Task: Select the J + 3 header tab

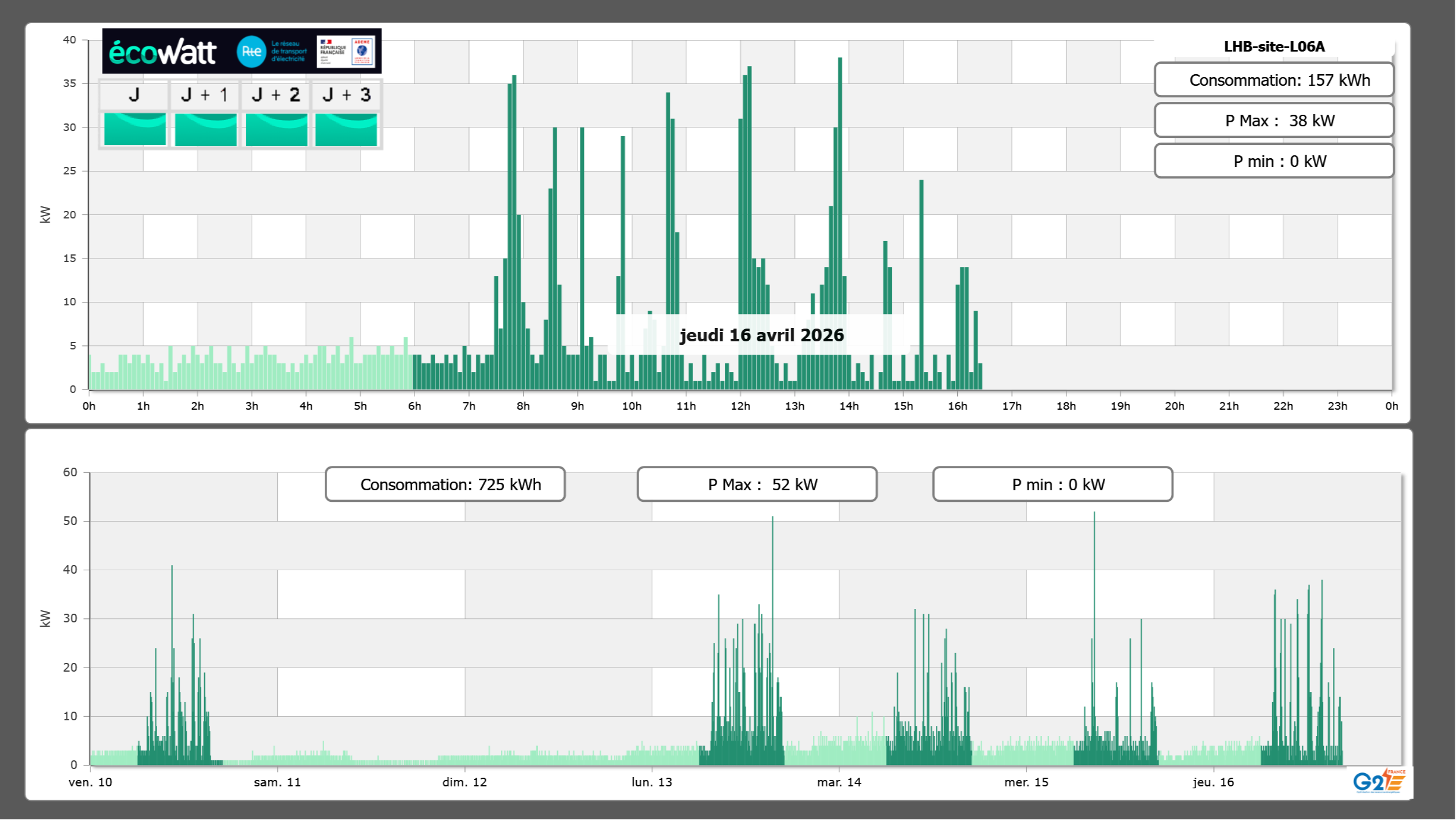Action: coord(346,95)
